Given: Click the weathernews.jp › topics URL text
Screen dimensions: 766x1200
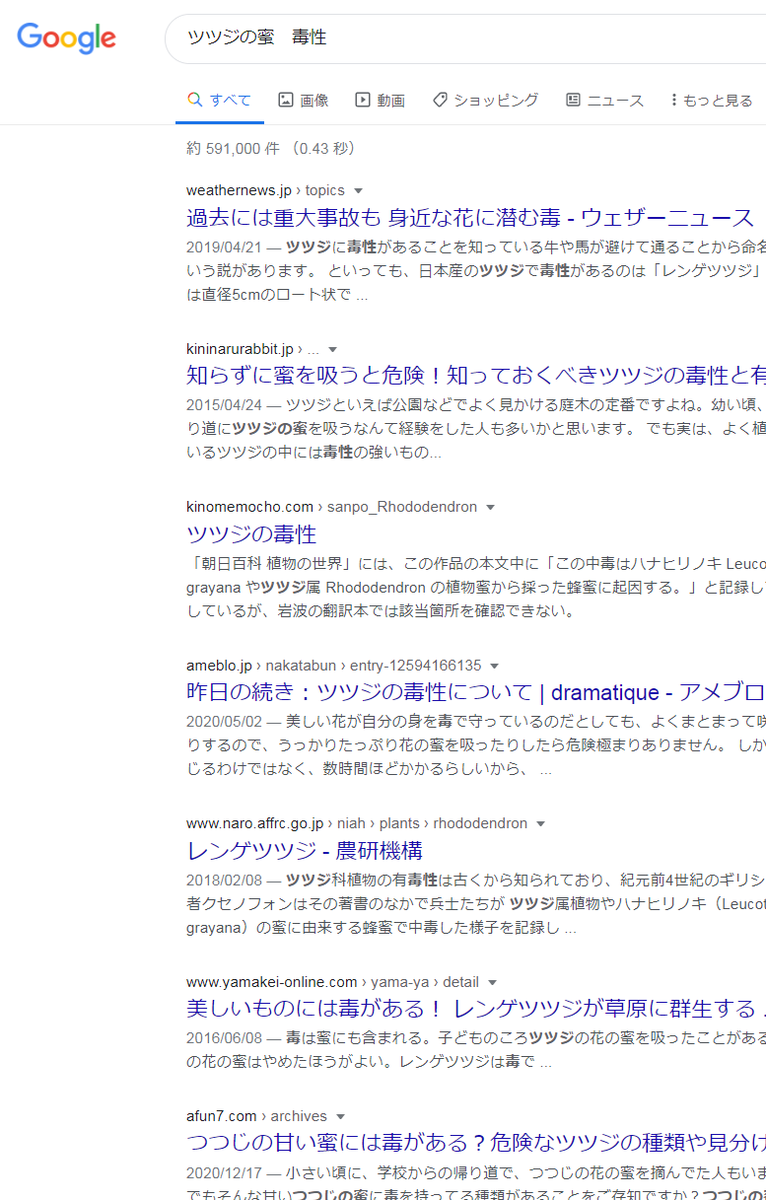Looking at the screenshot, I should pos(265,190).
